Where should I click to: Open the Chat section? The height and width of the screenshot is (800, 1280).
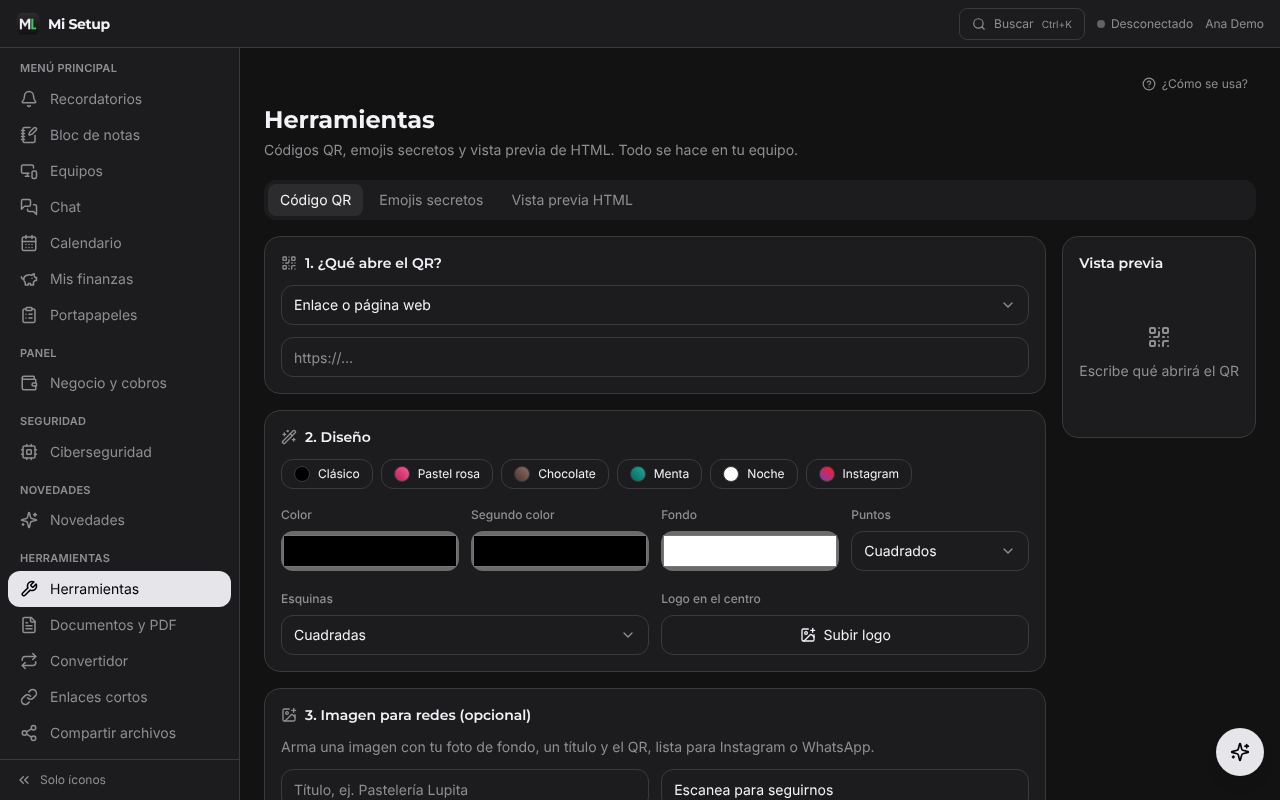pyautogui.click(x=119, y=207)
